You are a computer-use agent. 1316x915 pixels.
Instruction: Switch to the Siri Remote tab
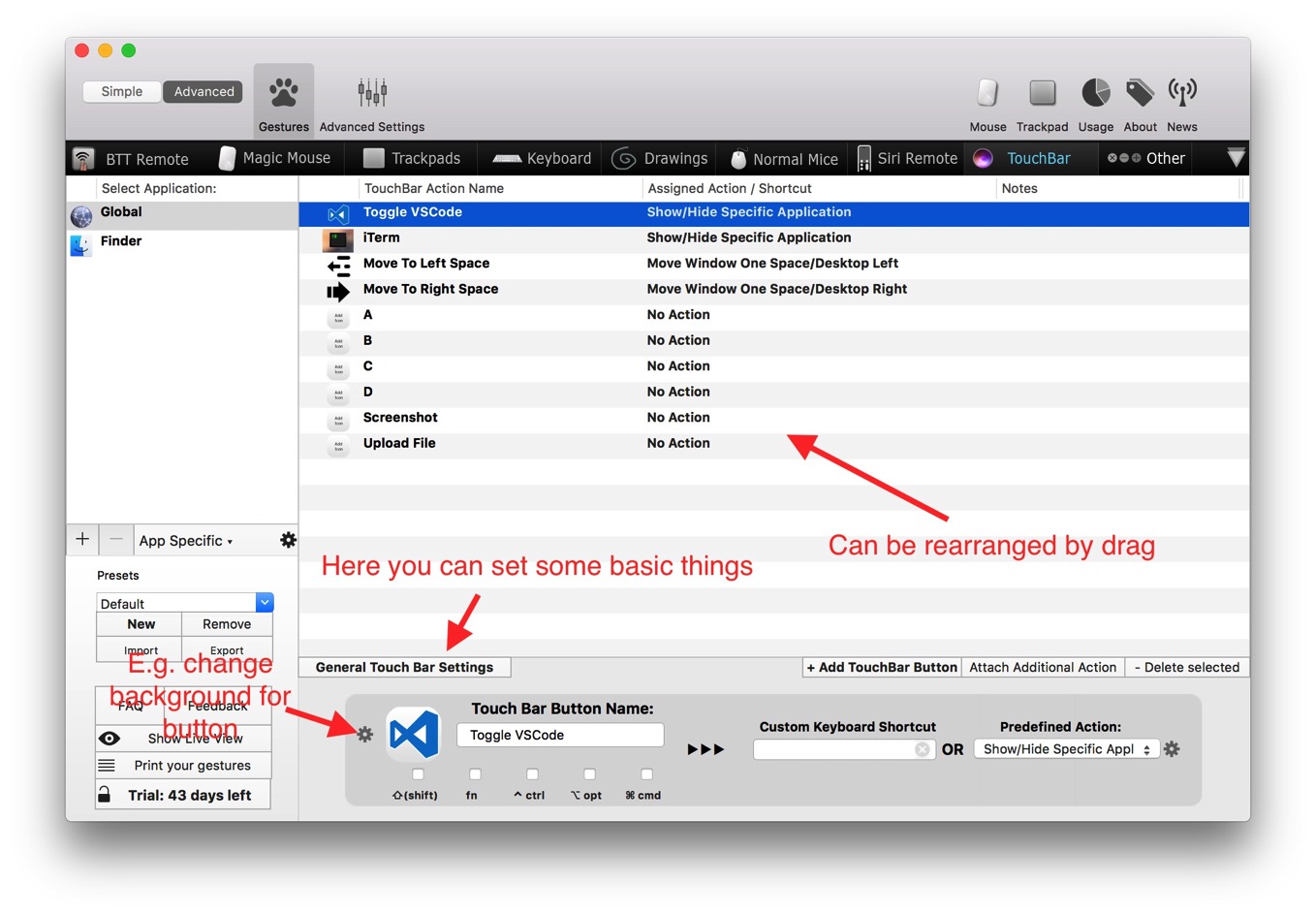(907, 158)
